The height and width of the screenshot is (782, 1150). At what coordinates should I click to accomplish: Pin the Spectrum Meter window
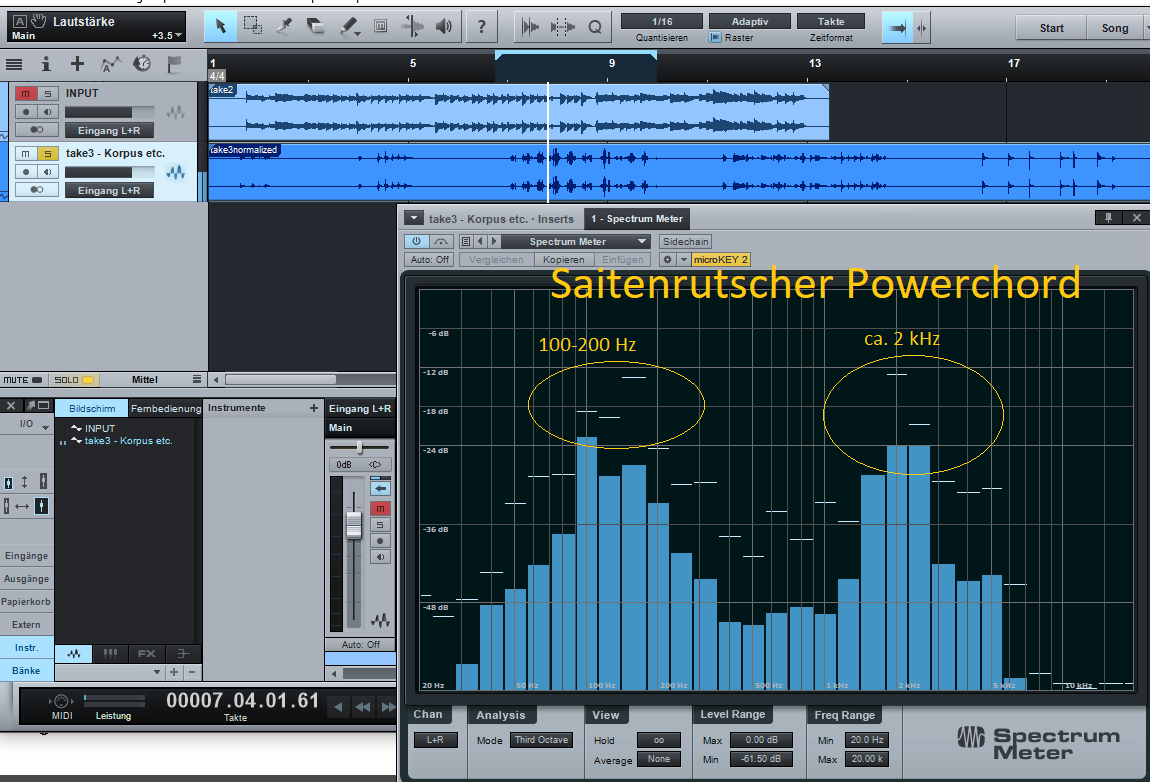[x=1108, y=218]
